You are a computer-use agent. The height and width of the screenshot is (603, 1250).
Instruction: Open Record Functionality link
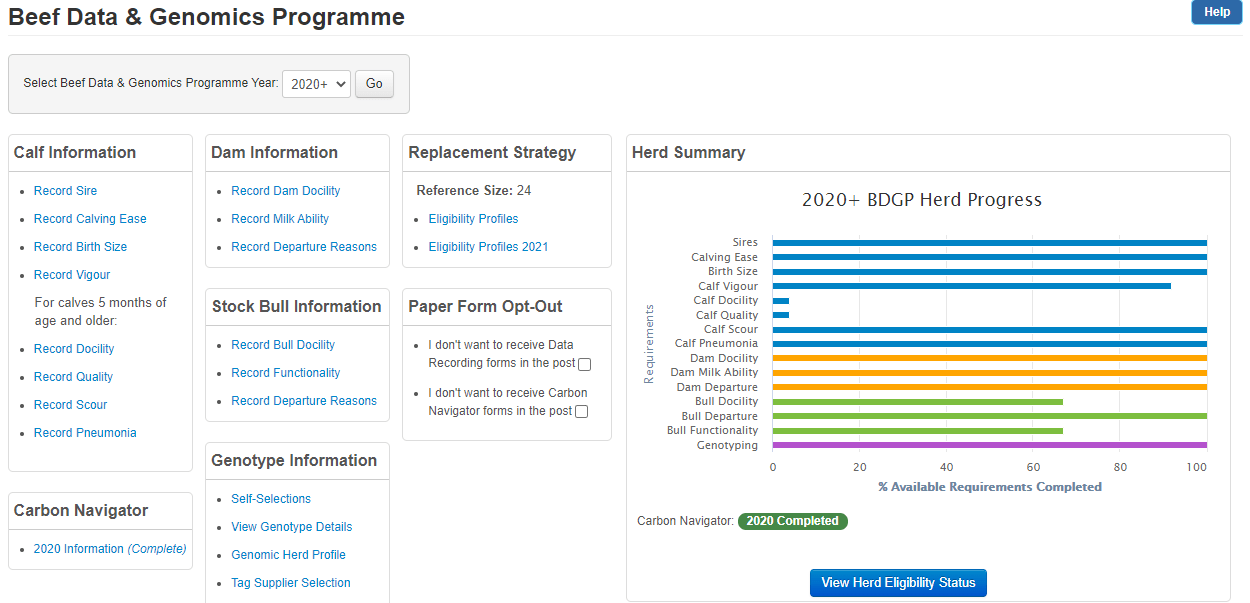[285, 373]
